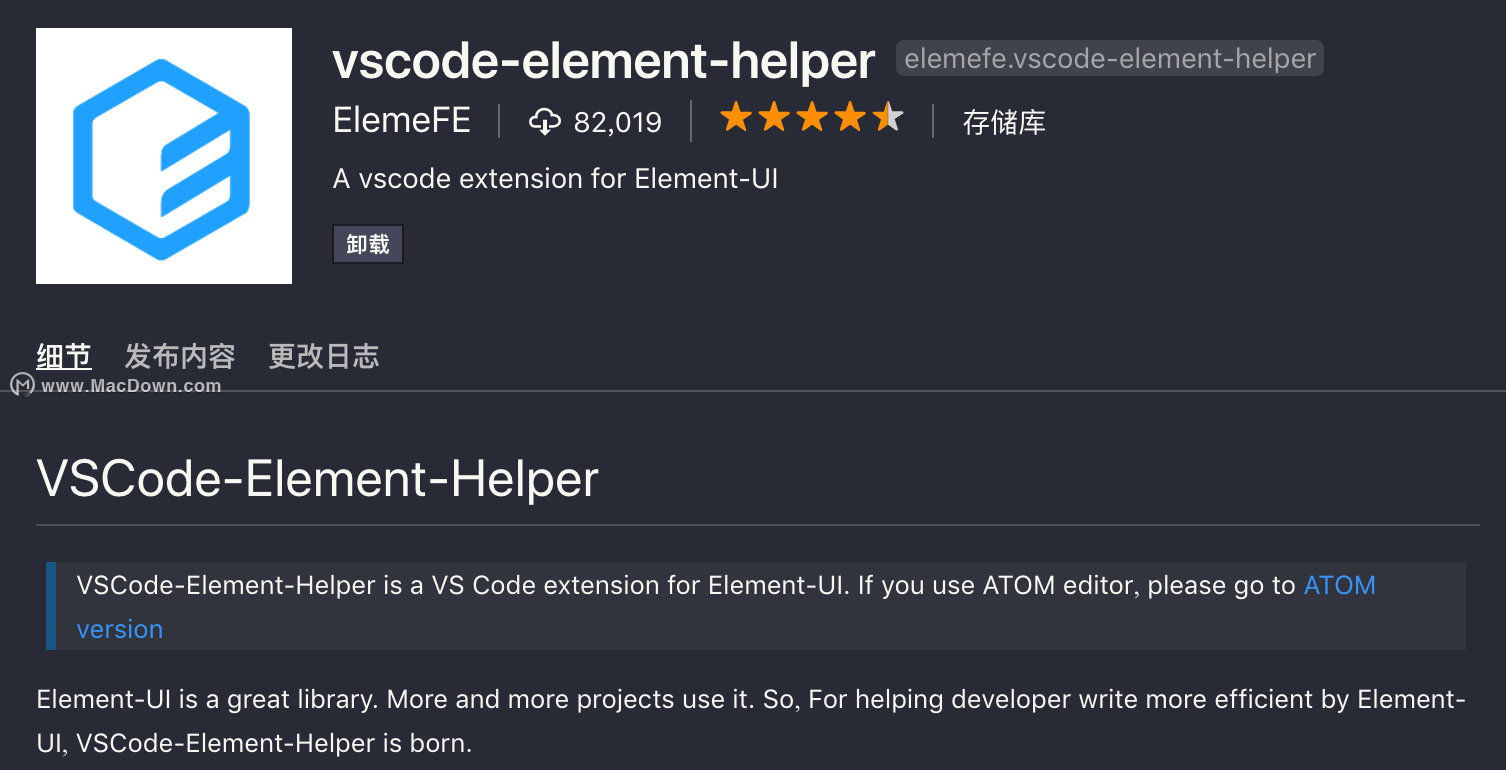Click the VSCode-Element-Helper readme heading

(318, 479)
